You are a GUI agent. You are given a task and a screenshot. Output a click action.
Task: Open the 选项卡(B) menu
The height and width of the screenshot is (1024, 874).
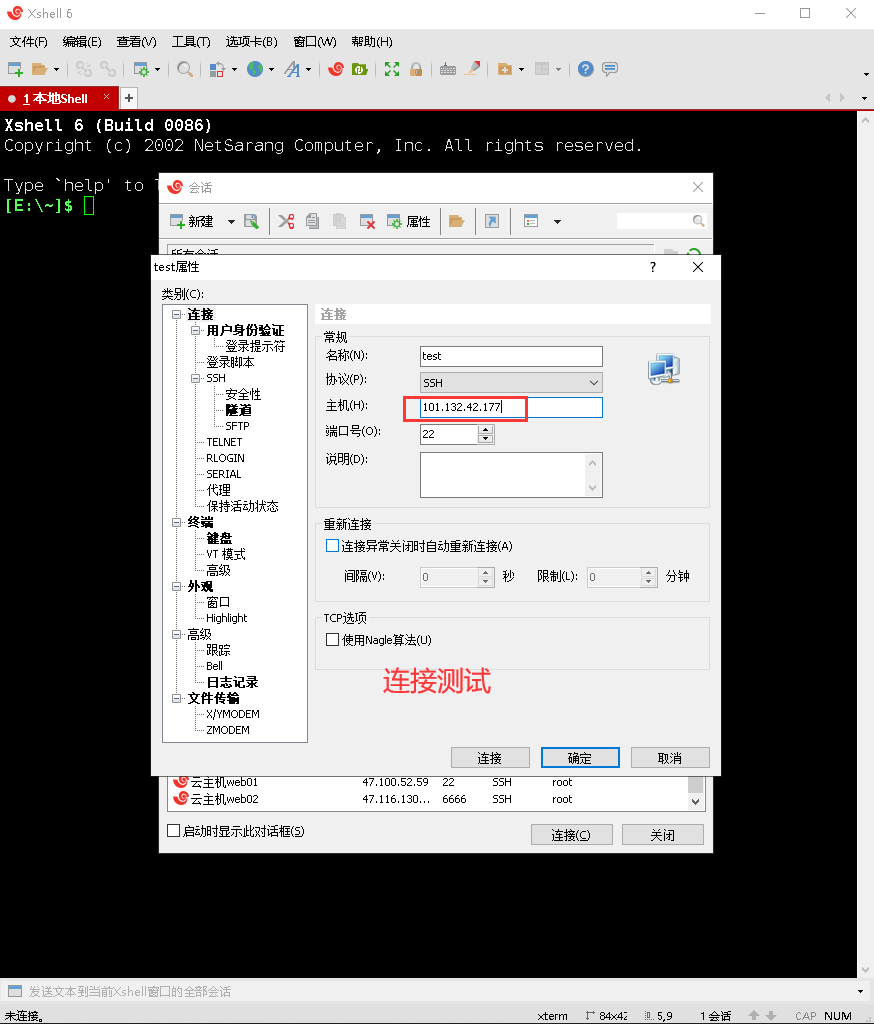click(251, 42)
